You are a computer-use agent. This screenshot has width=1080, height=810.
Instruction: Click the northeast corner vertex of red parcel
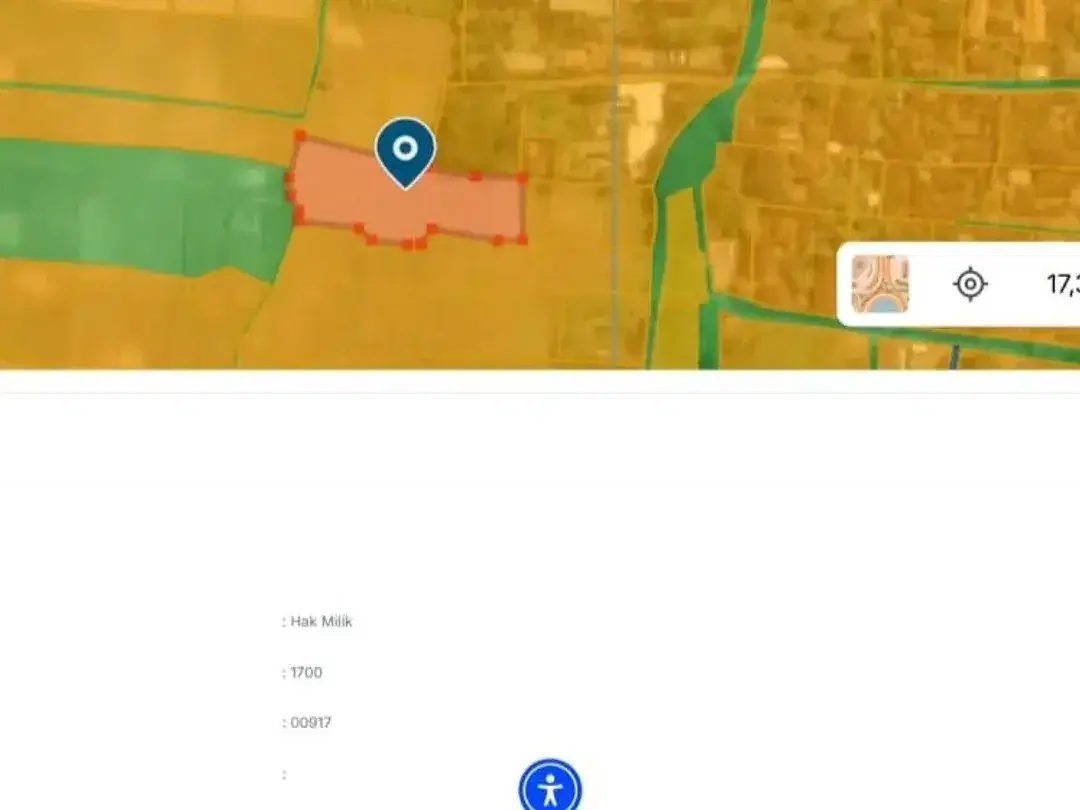click(521, 178)
